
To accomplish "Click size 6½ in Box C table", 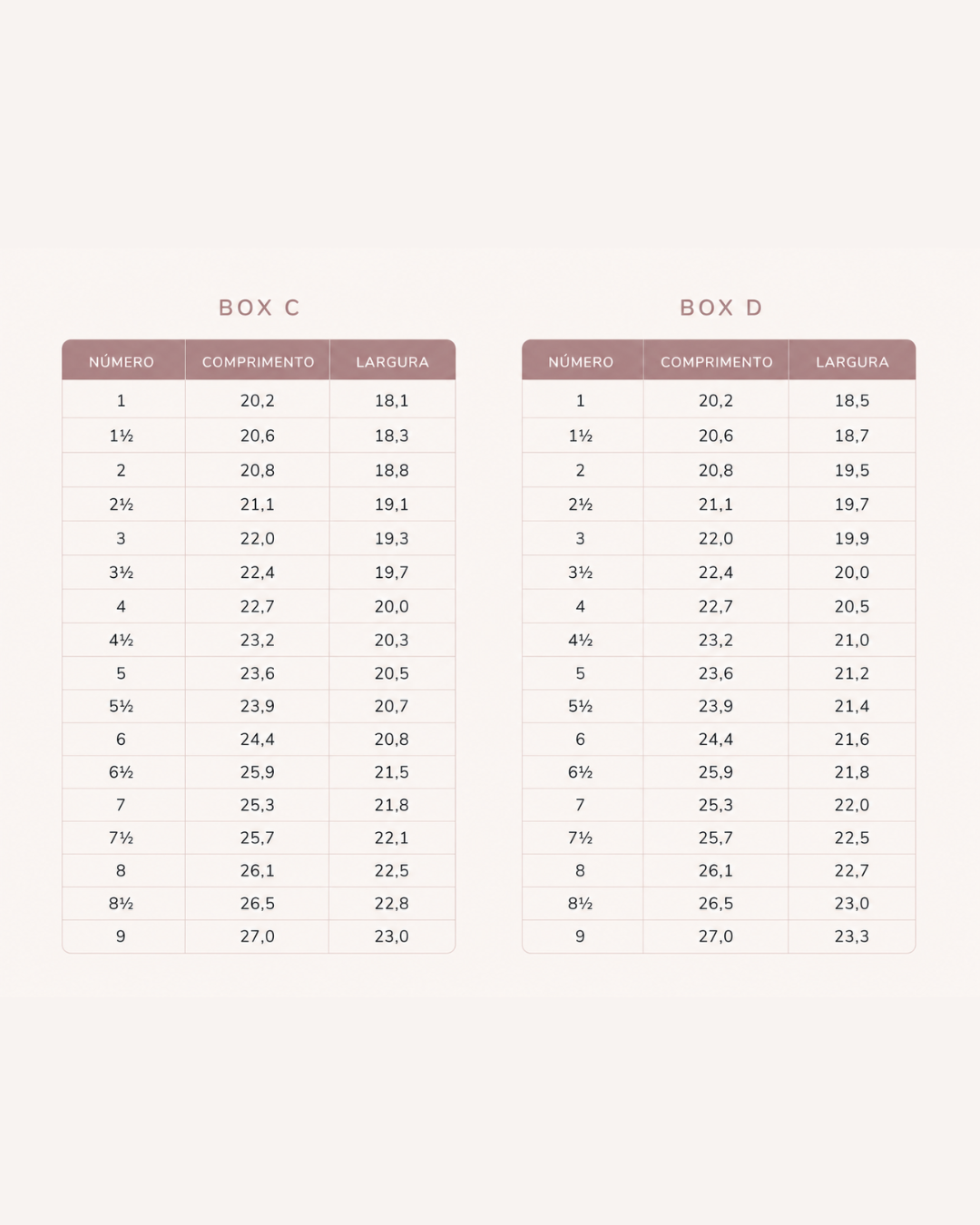I will click(121, 772).
